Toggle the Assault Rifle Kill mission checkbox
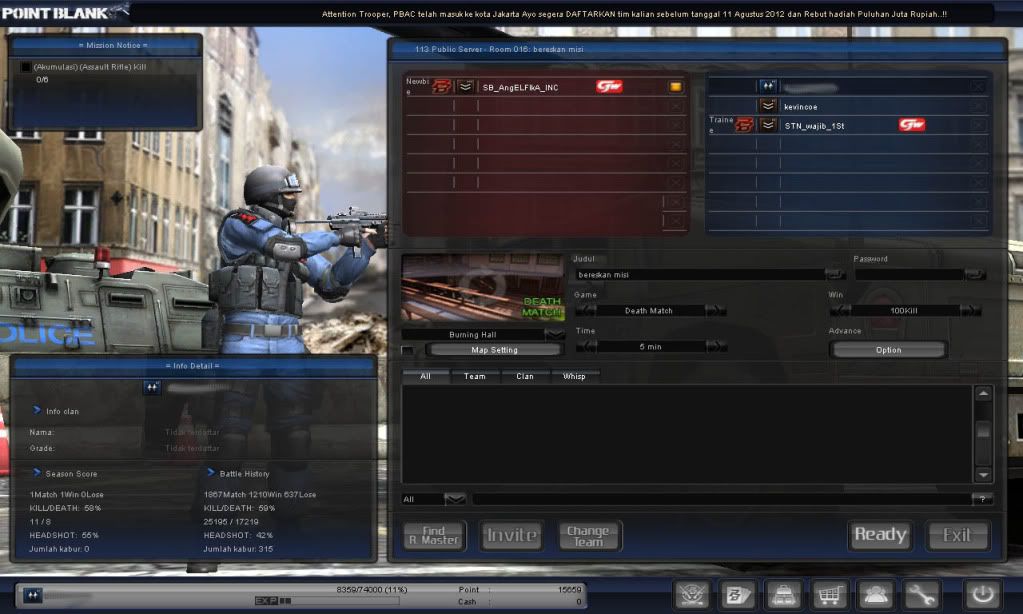Image resolution: width=1023 pixels, height=614 pixels. 25,67
